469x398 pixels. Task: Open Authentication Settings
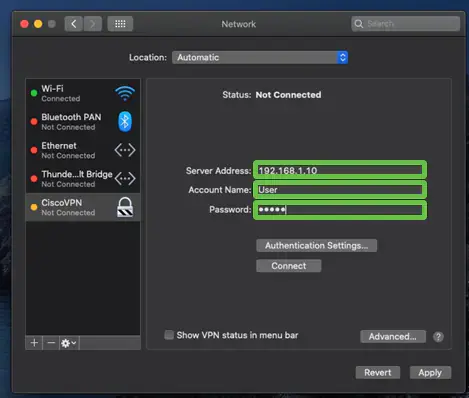pos(317,246)
